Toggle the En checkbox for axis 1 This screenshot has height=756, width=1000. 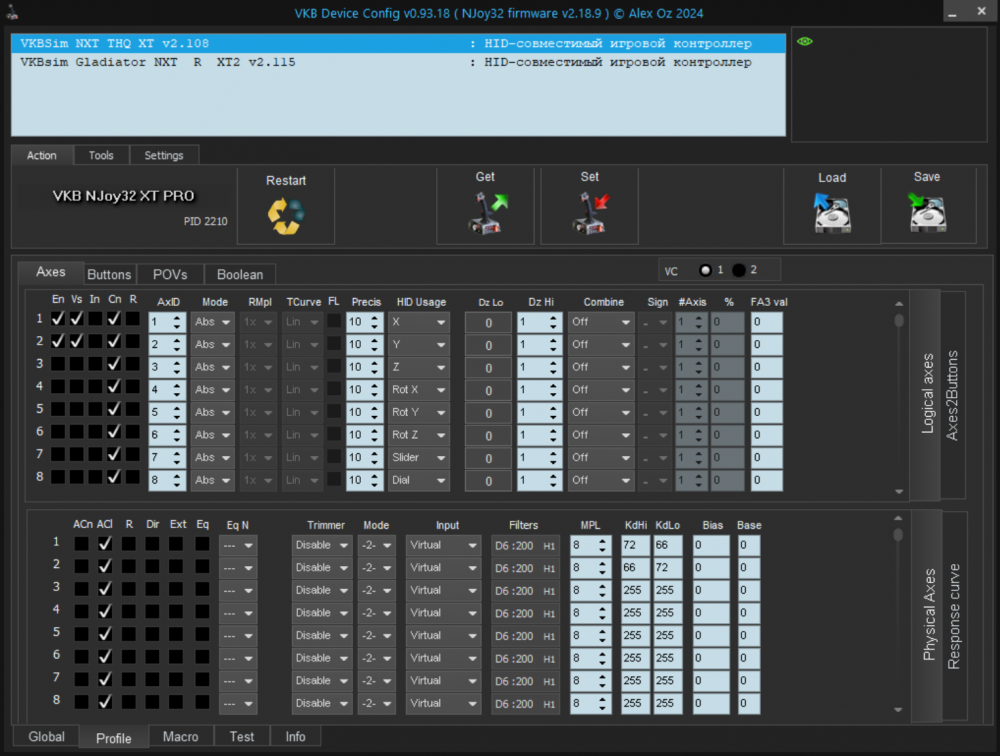[x=58, y=318]
